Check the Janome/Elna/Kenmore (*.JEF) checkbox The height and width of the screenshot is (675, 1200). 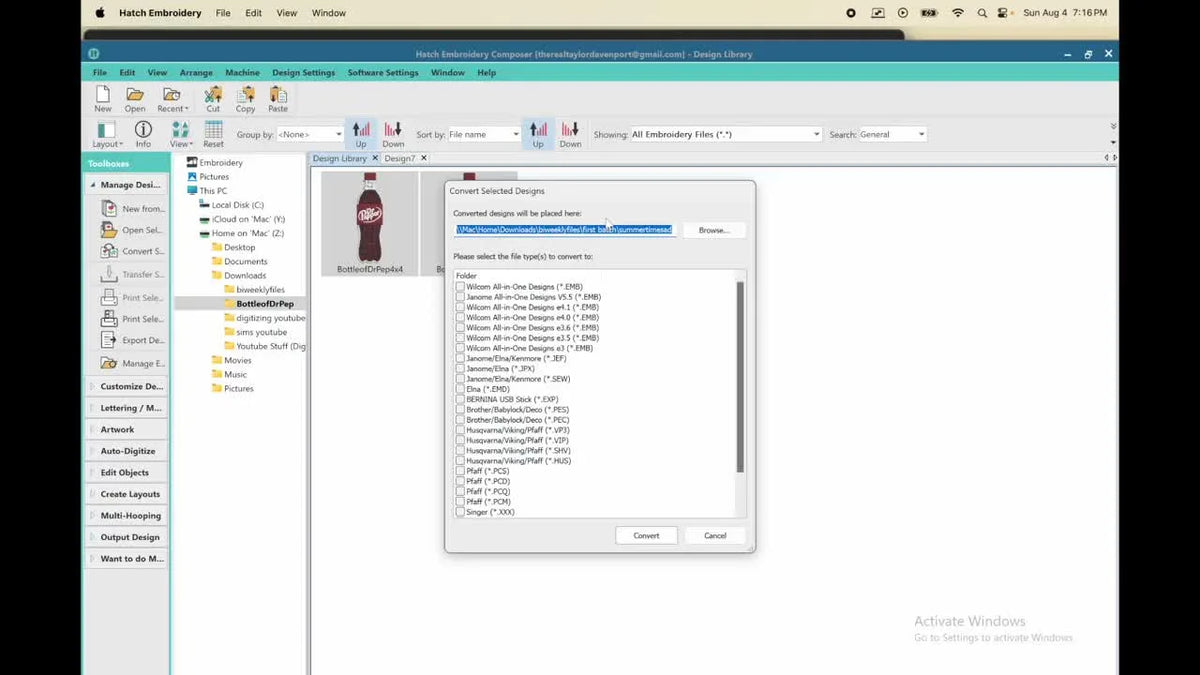[460, 358]
